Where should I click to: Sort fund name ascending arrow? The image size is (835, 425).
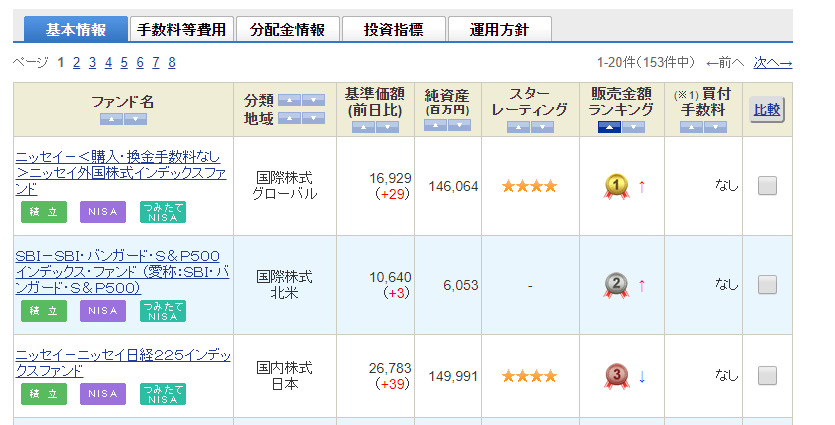(x=111, y=119)
